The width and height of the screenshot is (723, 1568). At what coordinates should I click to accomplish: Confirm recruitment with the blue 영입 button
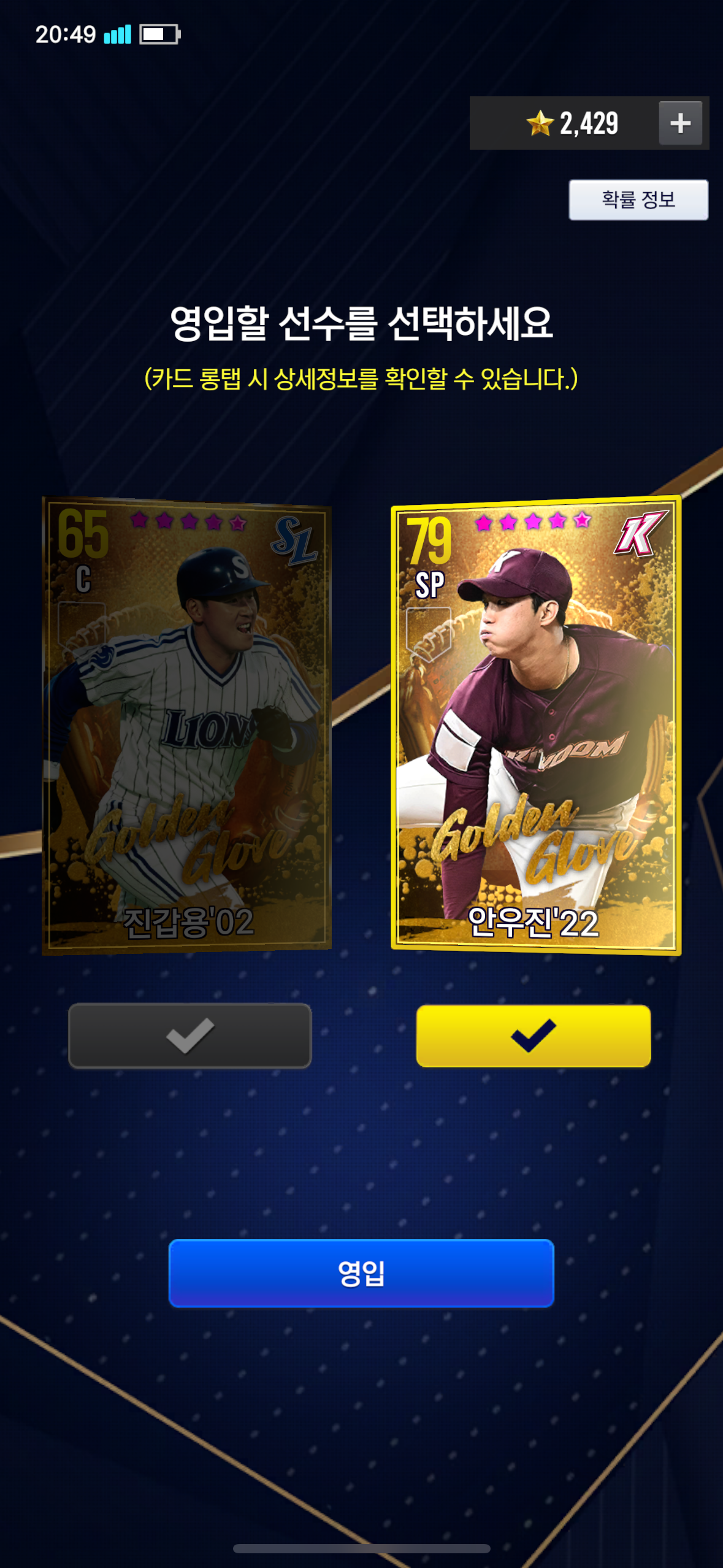pyautogui.click(x=361, y=1273)
